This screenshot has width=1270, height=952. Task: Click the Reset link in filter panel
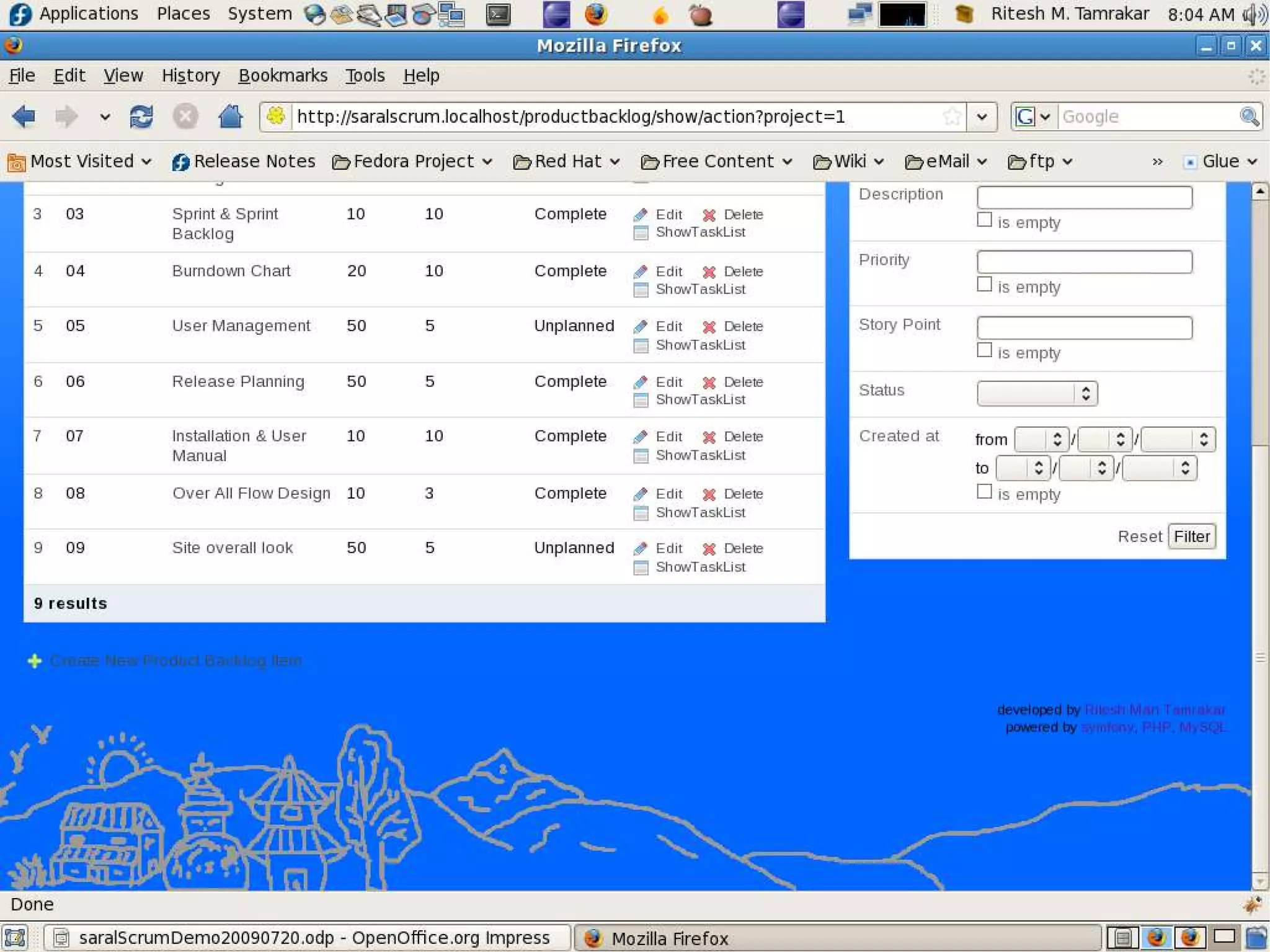[1139, 536]
